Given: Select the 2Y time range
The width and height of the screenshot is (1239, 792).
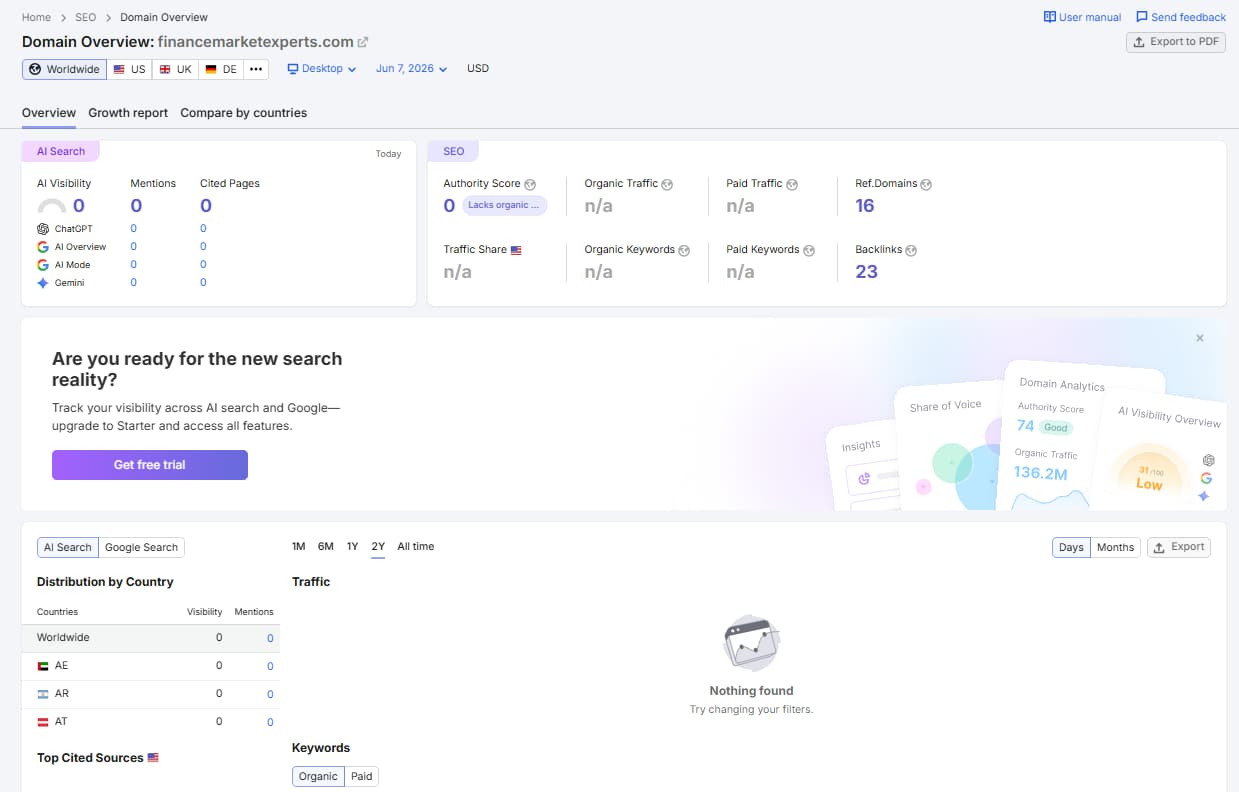Looking at the screenshot, I should tap(378, 546).
